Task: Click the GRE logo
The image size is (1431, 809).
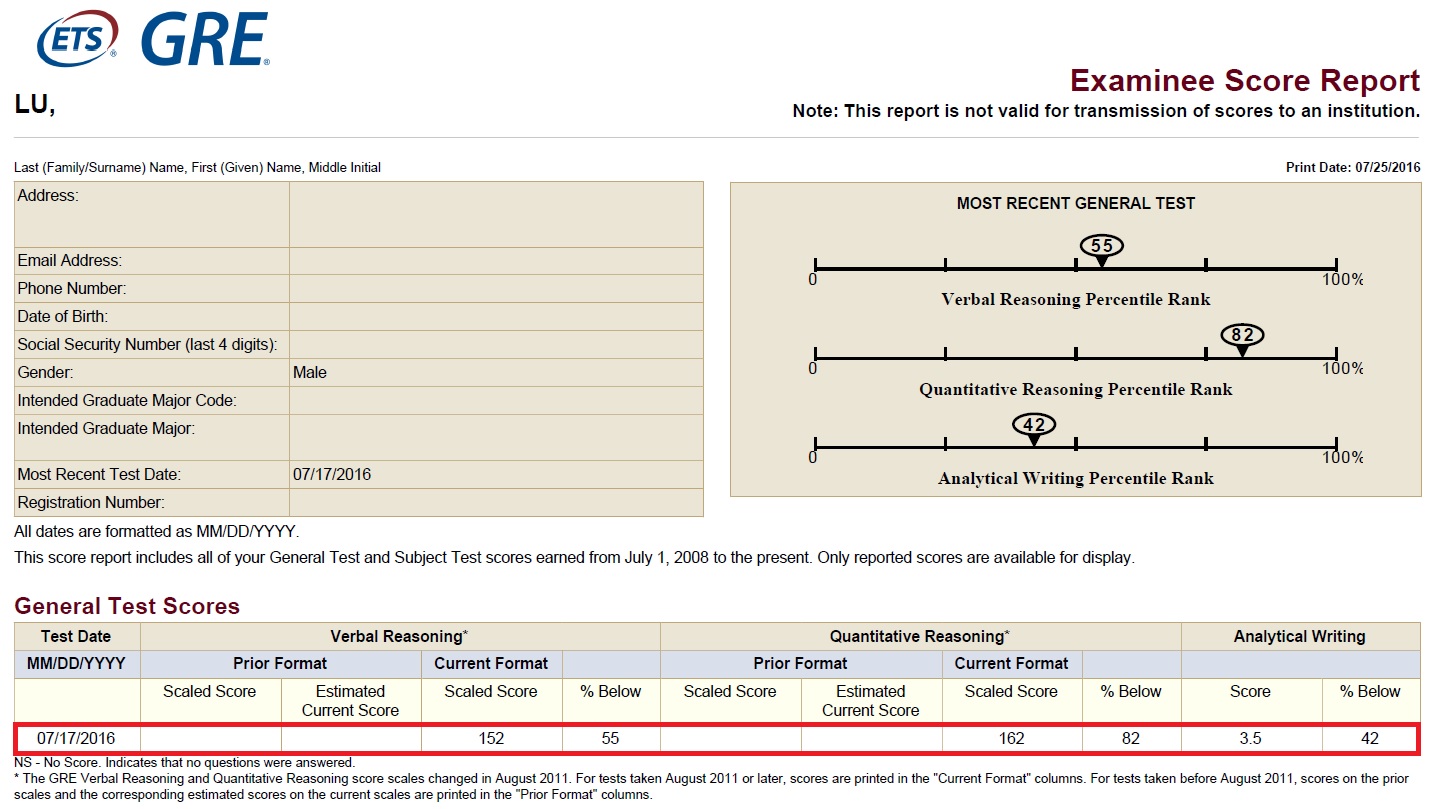Action: (x=205, y=38)
